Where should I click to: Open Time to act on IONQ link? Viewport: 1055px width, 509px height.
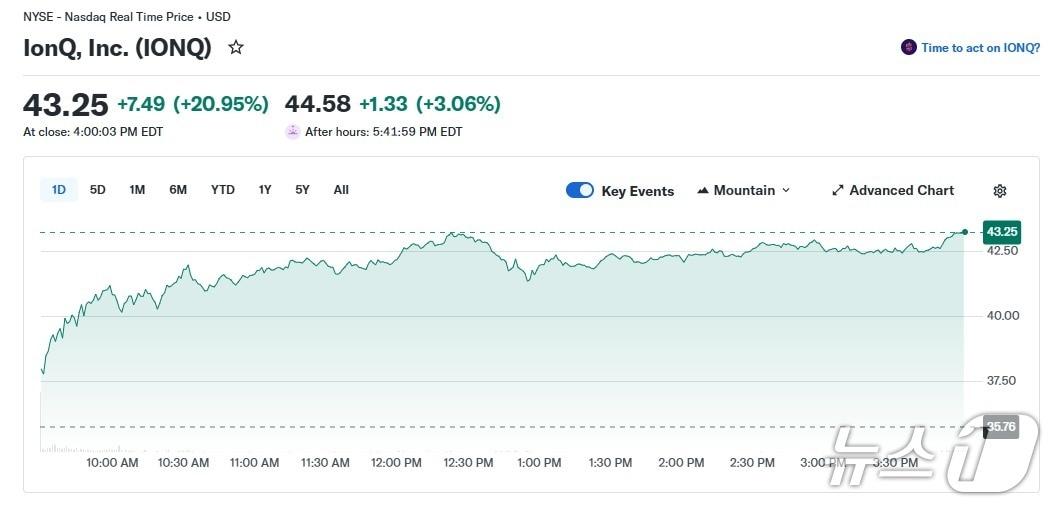(980, 47)
